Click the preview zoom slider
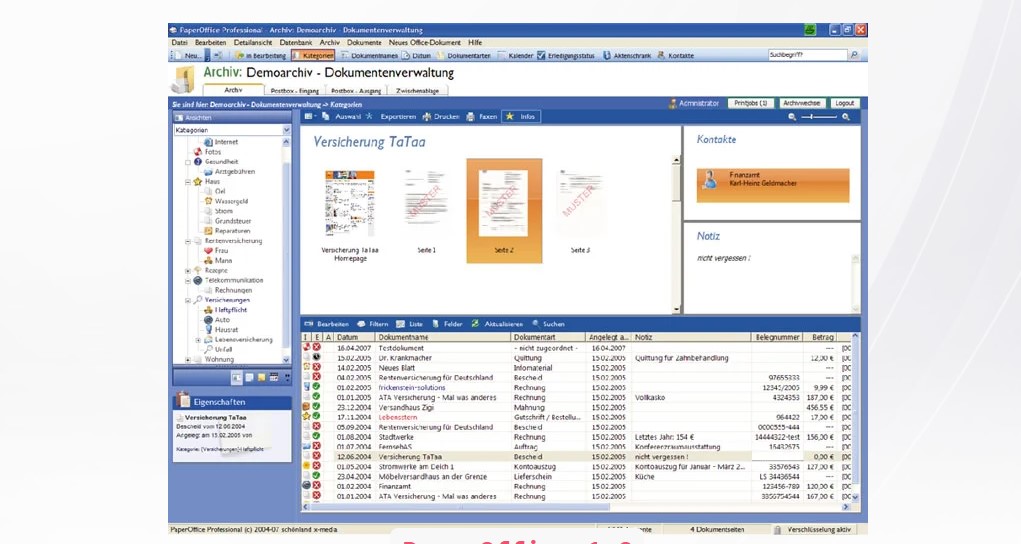Screen dimensions: 1021x544 pos(819,117)
